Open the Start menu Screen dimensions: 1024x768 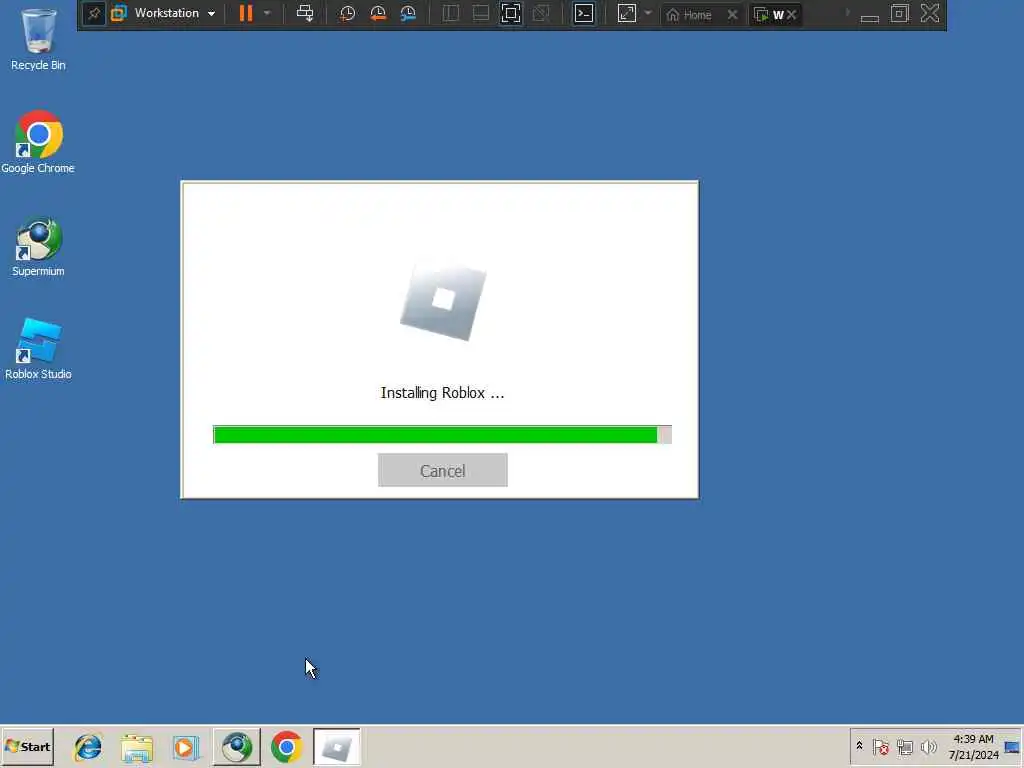coord(27,746)
